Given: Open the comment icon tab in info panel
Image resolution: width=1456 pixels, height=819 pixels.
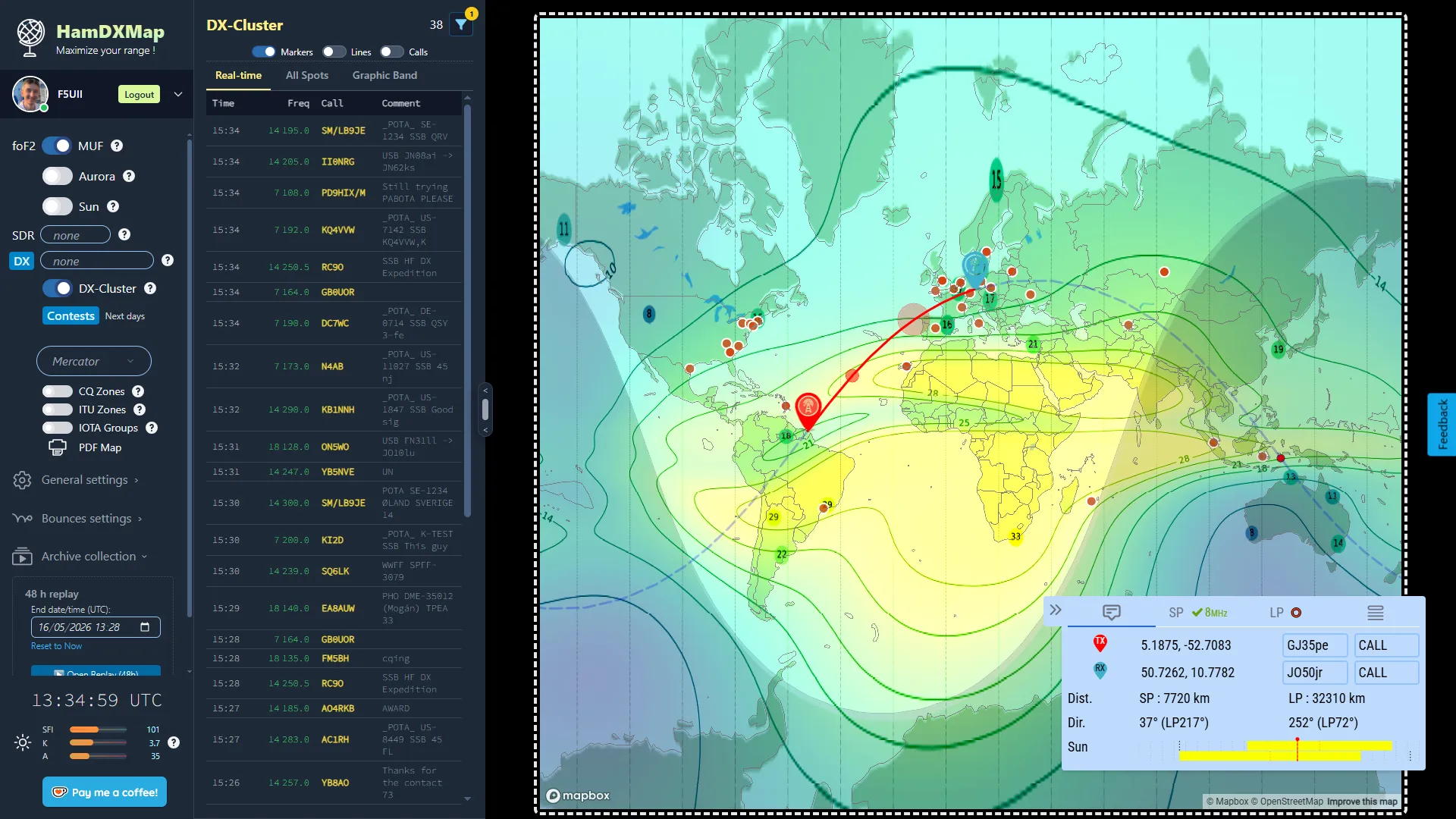Looking at the screenshot, I should click(1112, 612).
